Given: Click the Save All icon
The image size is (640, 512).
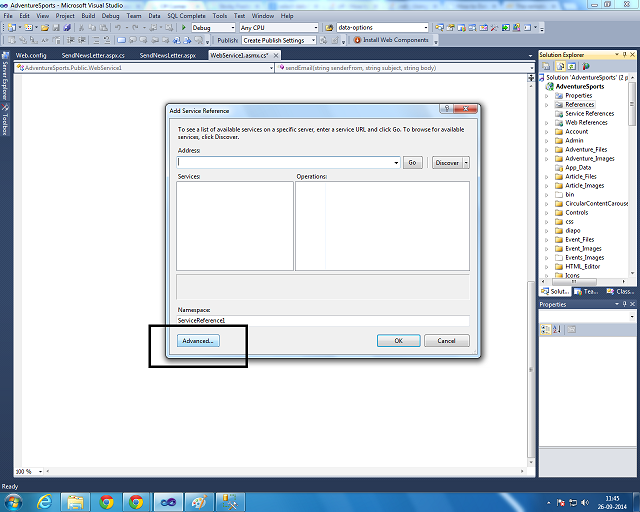Looking at the screenshot, I should click(67, 28).
